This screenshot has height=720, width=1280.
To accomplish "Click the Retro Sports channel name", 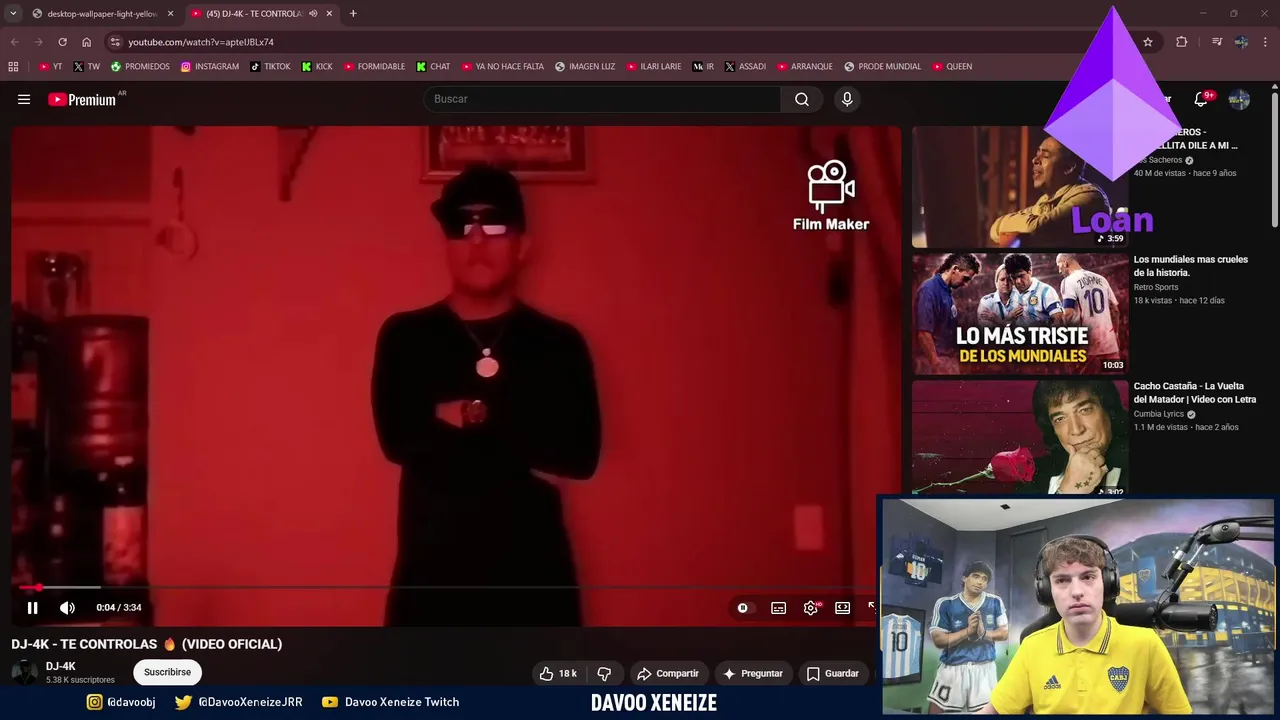I will (1156, 287).
